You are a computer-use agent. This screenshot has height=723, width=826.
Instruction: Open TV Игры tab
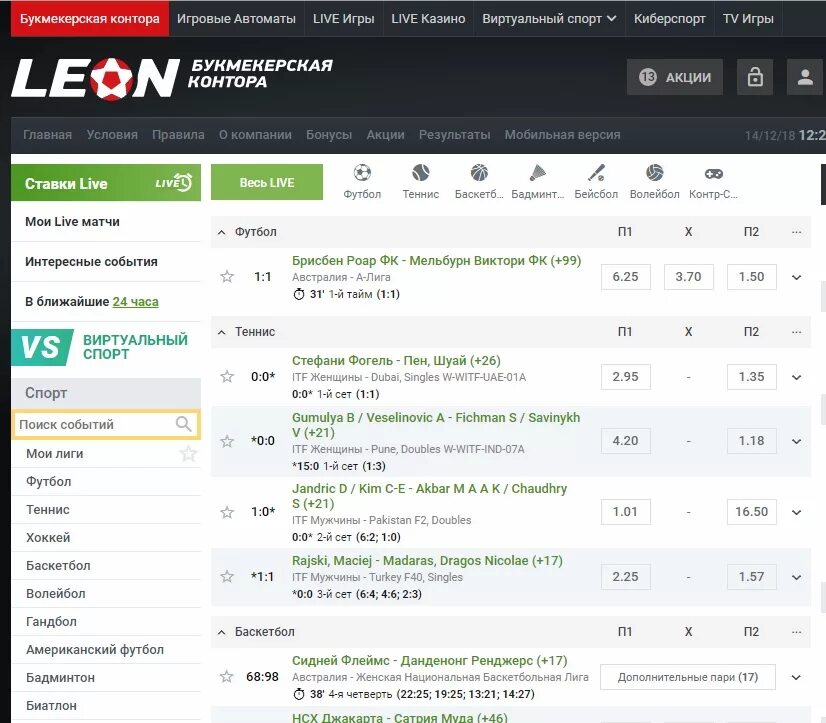tap(748, 18)
